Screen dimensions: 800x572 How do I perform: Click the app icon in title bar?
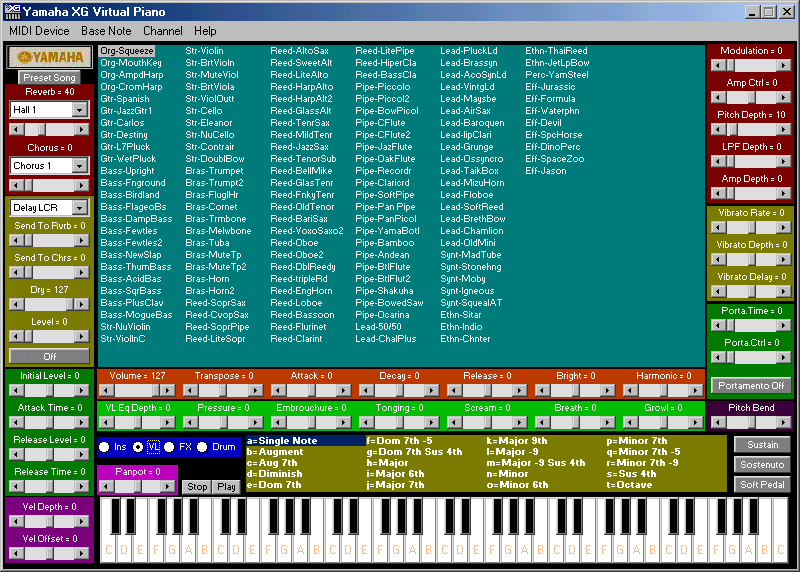[12, 12]
